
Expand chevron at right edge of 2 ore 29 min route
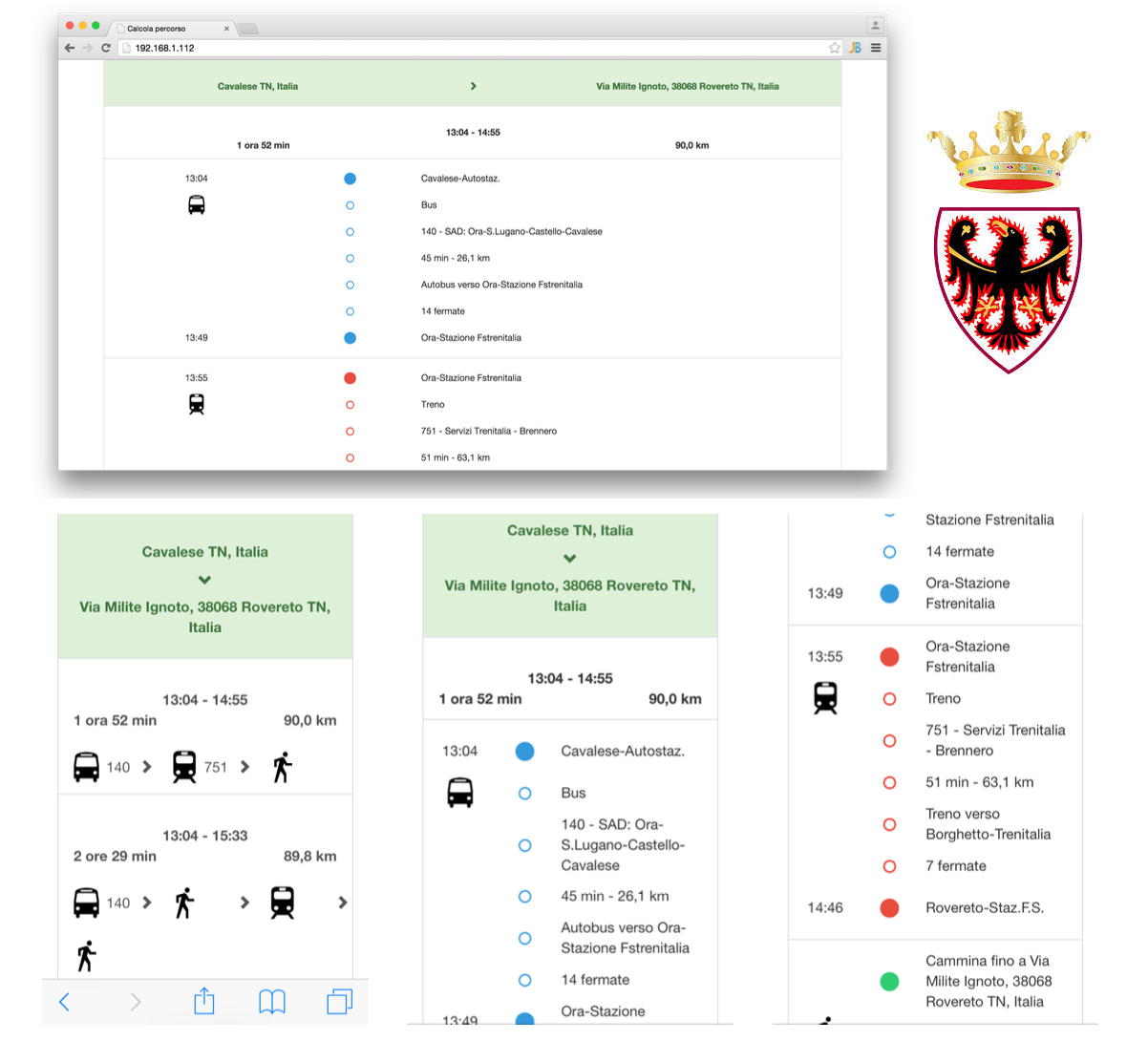pyautogui.click(x=342, y=903)
